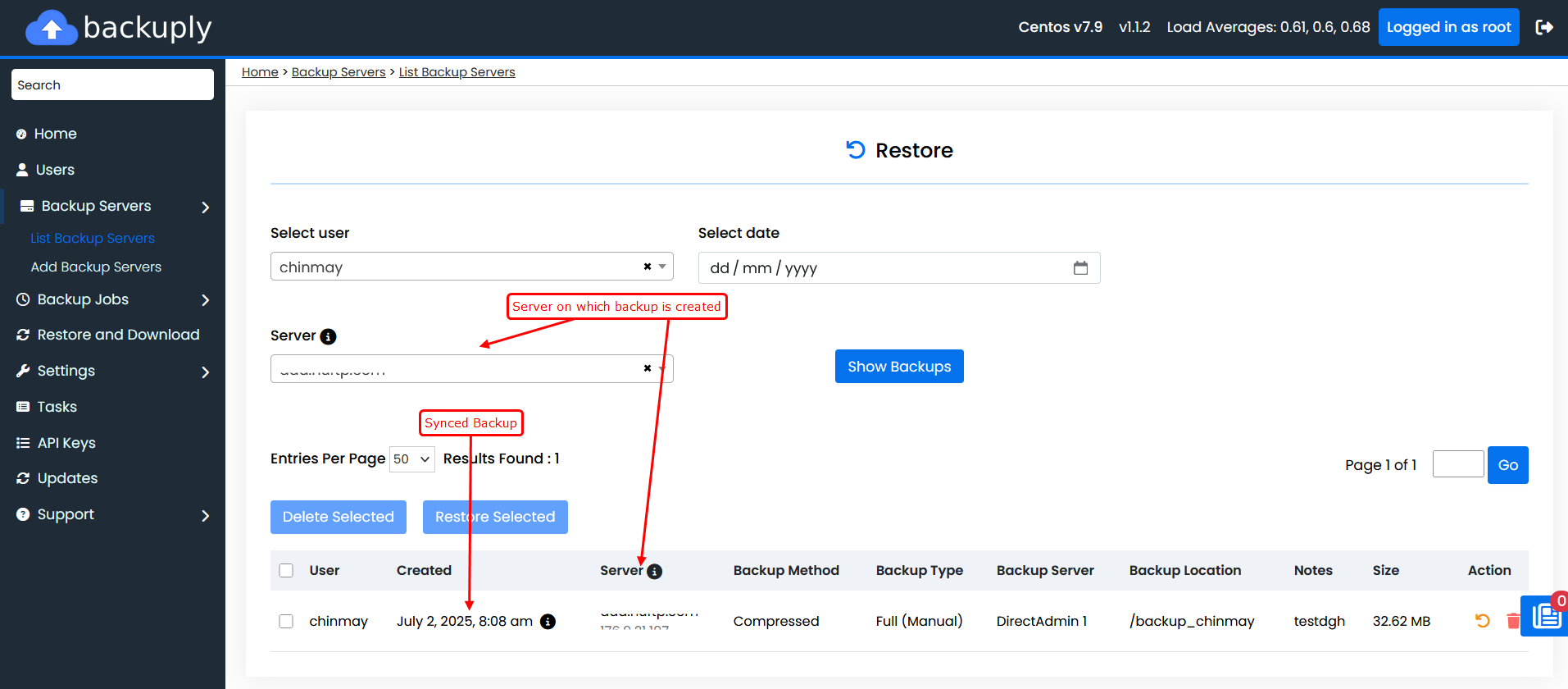The width and height of the screenshot is (1568, 689).
Task: Click the logout icon in top bar
Action: pyautogui.click(x=1544, y=27)
